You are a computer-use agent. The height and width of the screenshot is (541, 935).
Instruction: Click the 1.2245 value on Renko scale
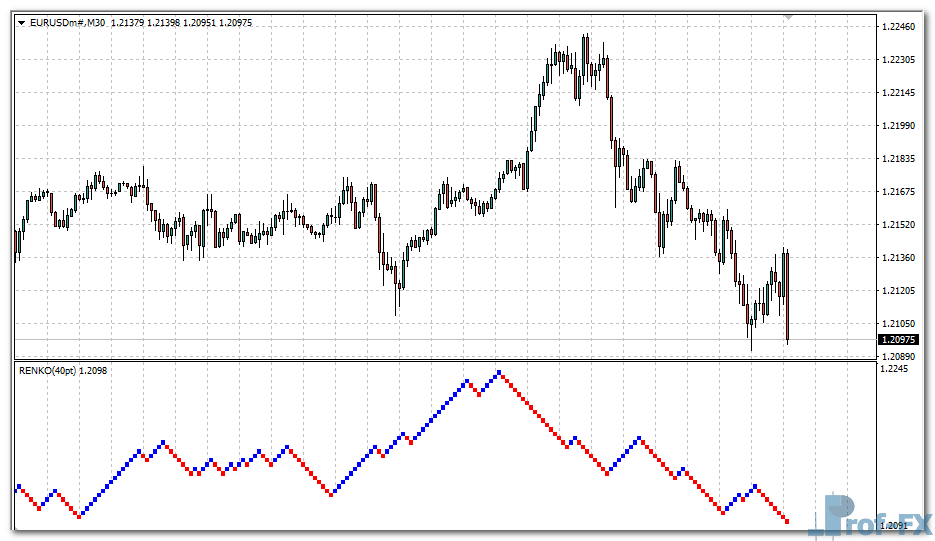[x=894, y=369]
